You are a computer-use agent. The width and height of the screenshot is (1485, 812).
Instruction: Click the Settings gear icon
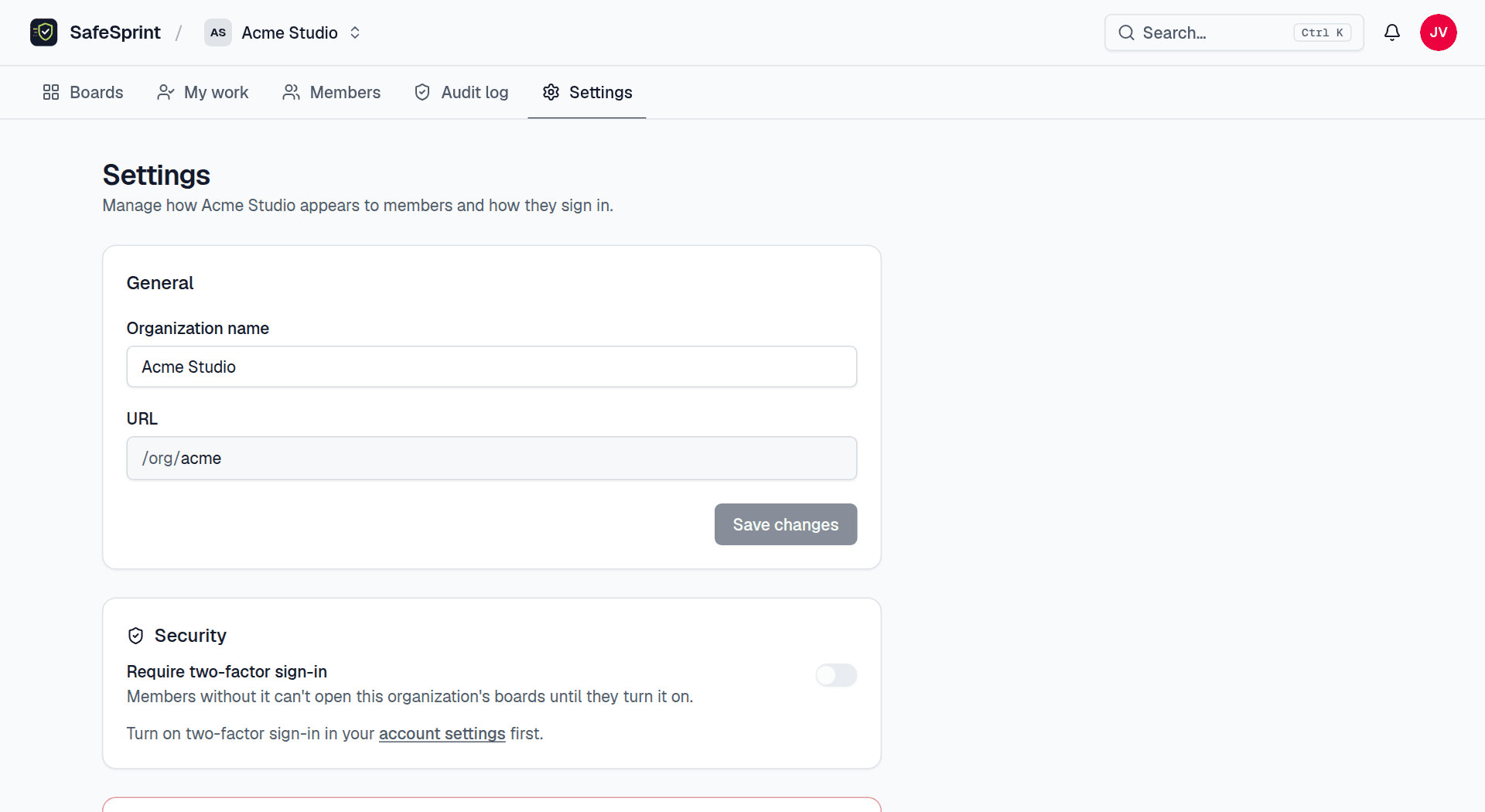(551, 92)
